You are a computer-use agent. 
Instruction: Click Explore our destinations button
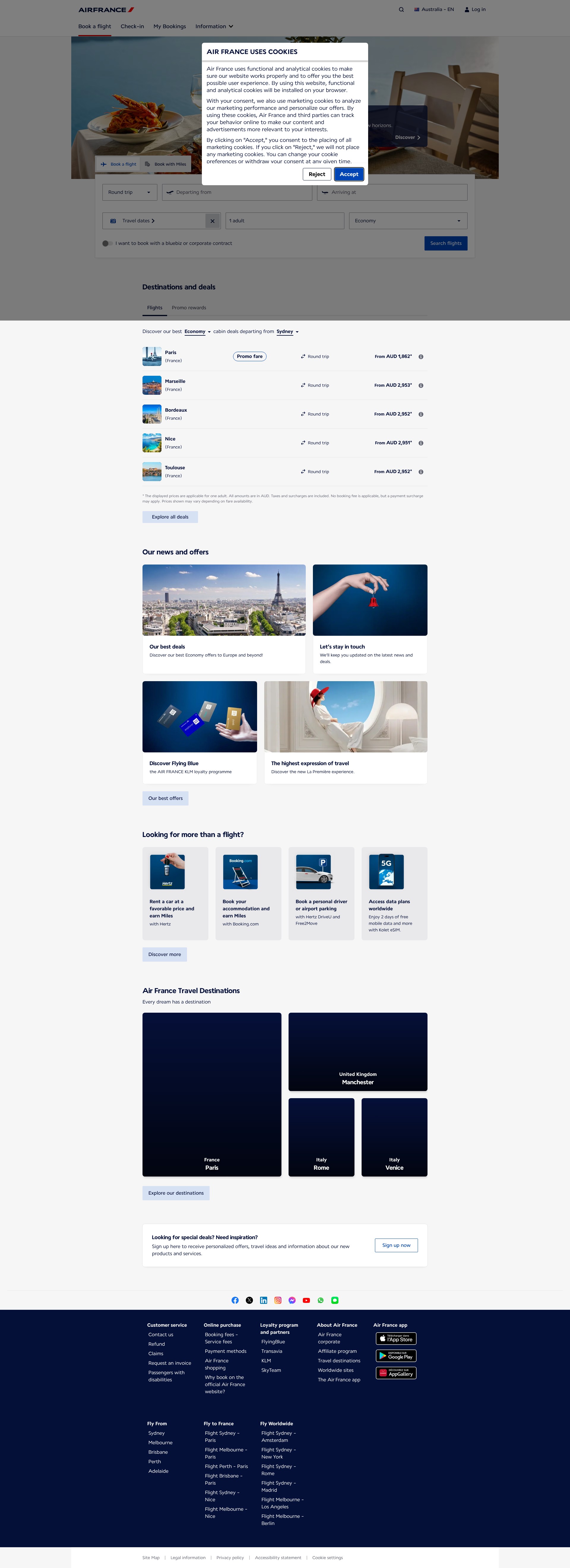tap(176, 1193)
